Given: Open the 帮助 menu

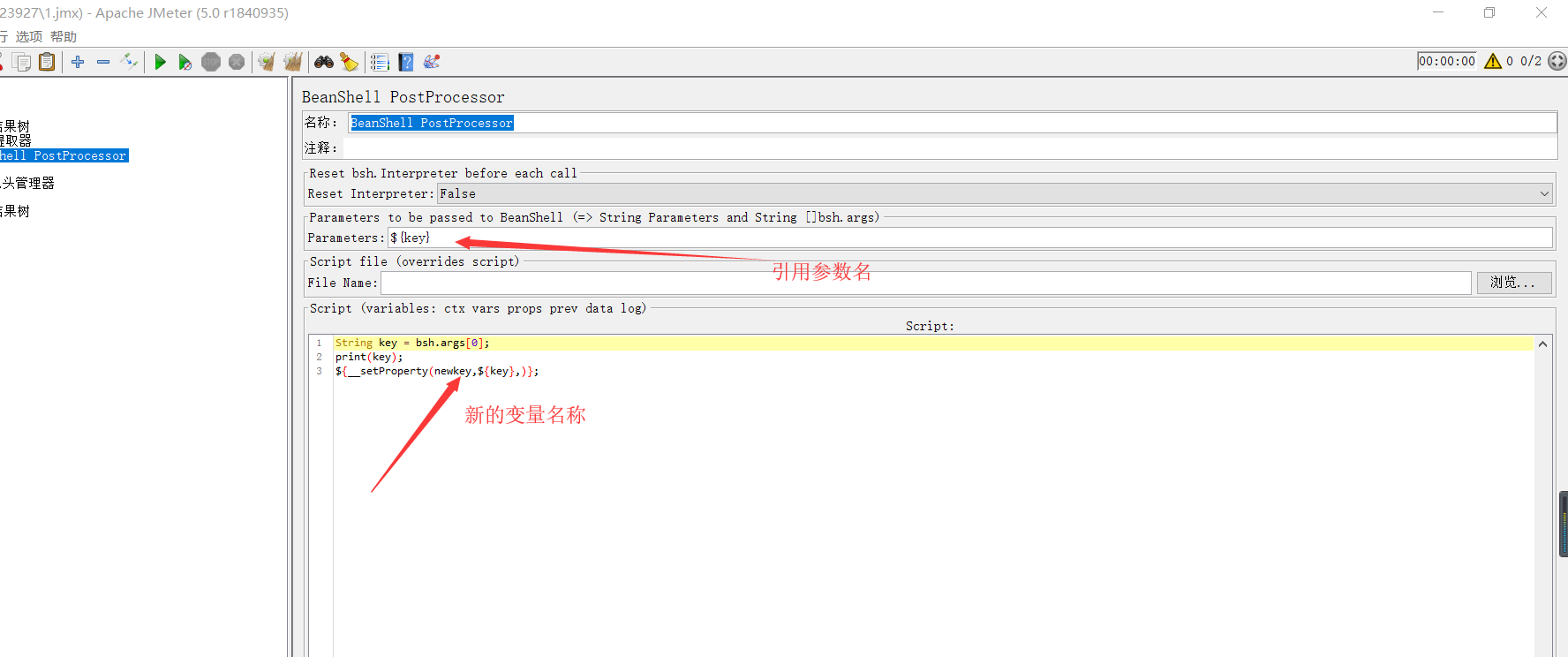Looking at the screenshot, I should (64, 36).
